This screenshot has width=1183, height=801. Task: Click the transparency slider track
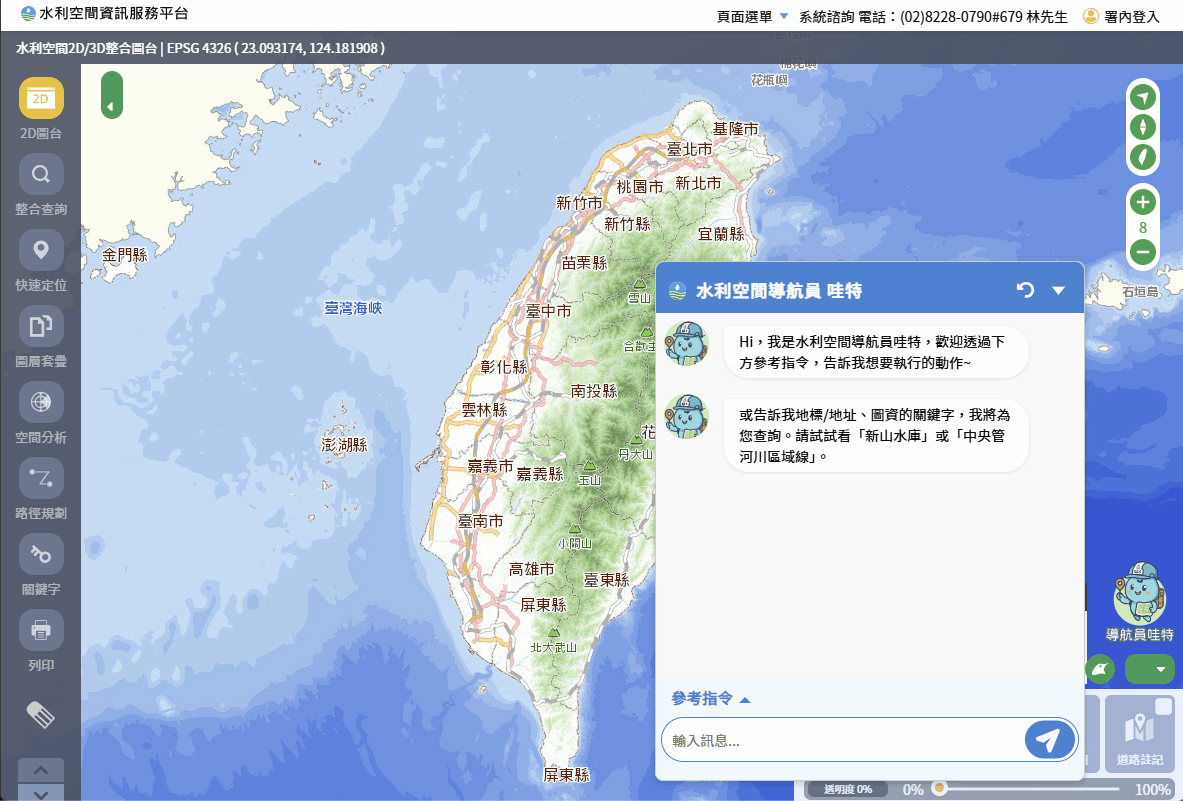click(1030, 789)
